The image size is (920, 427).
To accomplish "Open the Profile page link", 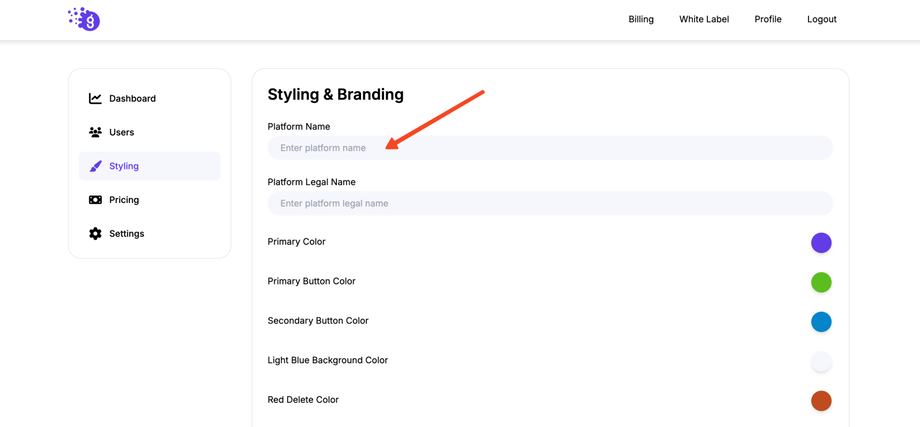I will 768,19.
